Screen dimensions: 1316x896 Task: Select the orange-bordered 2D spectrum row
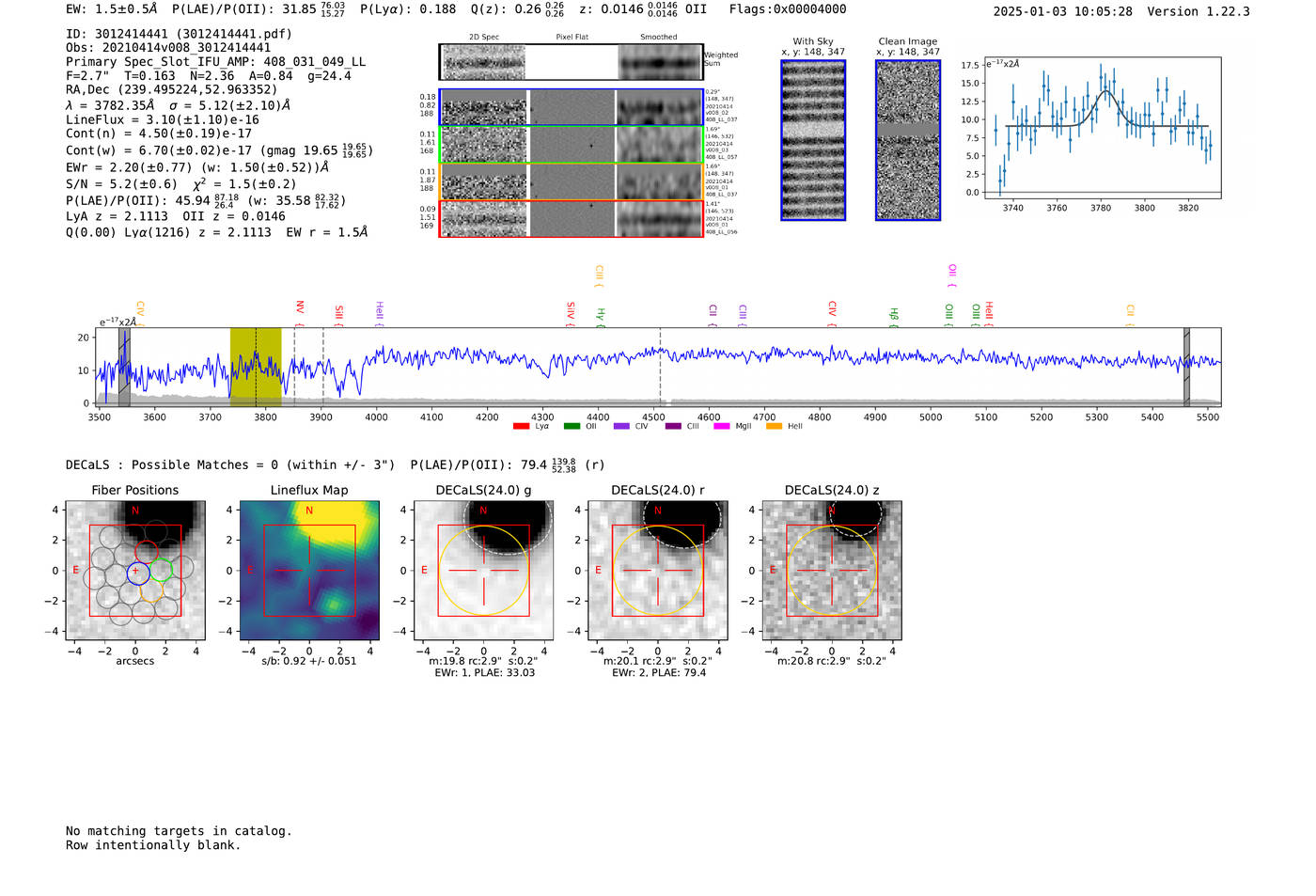(572, 181)
